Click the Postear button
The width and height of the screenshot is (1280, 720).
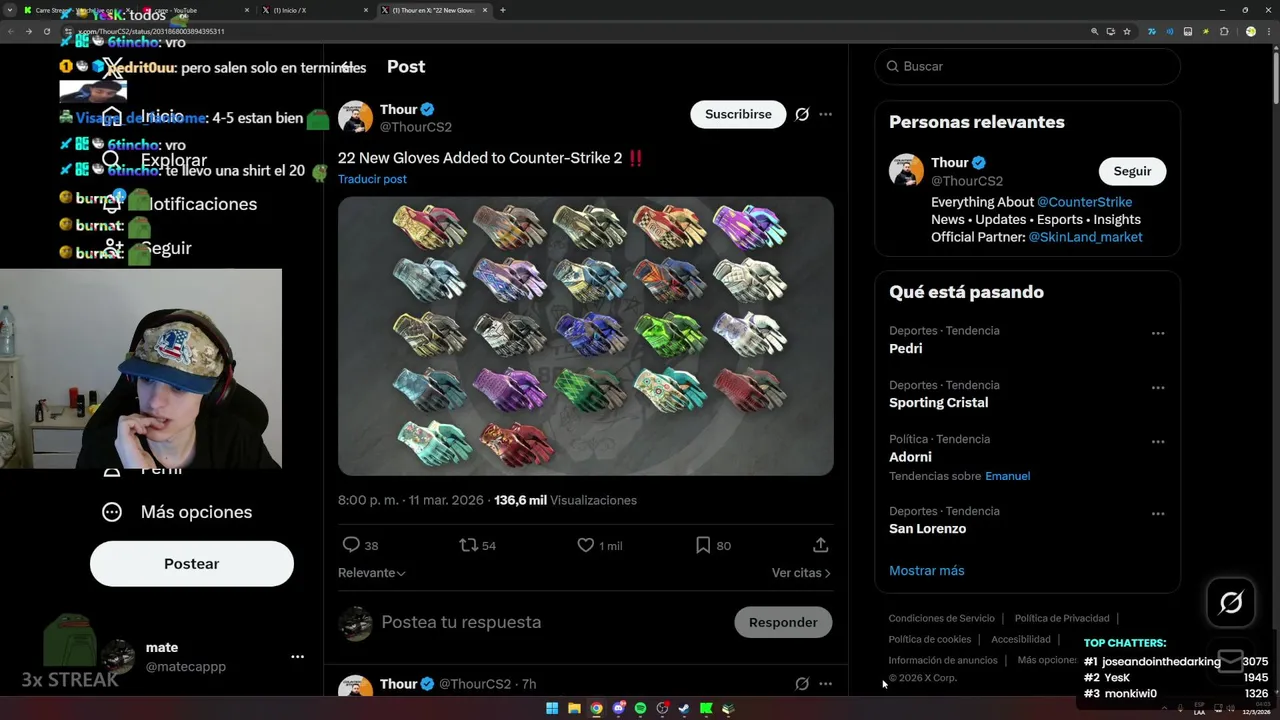(192, 564)
